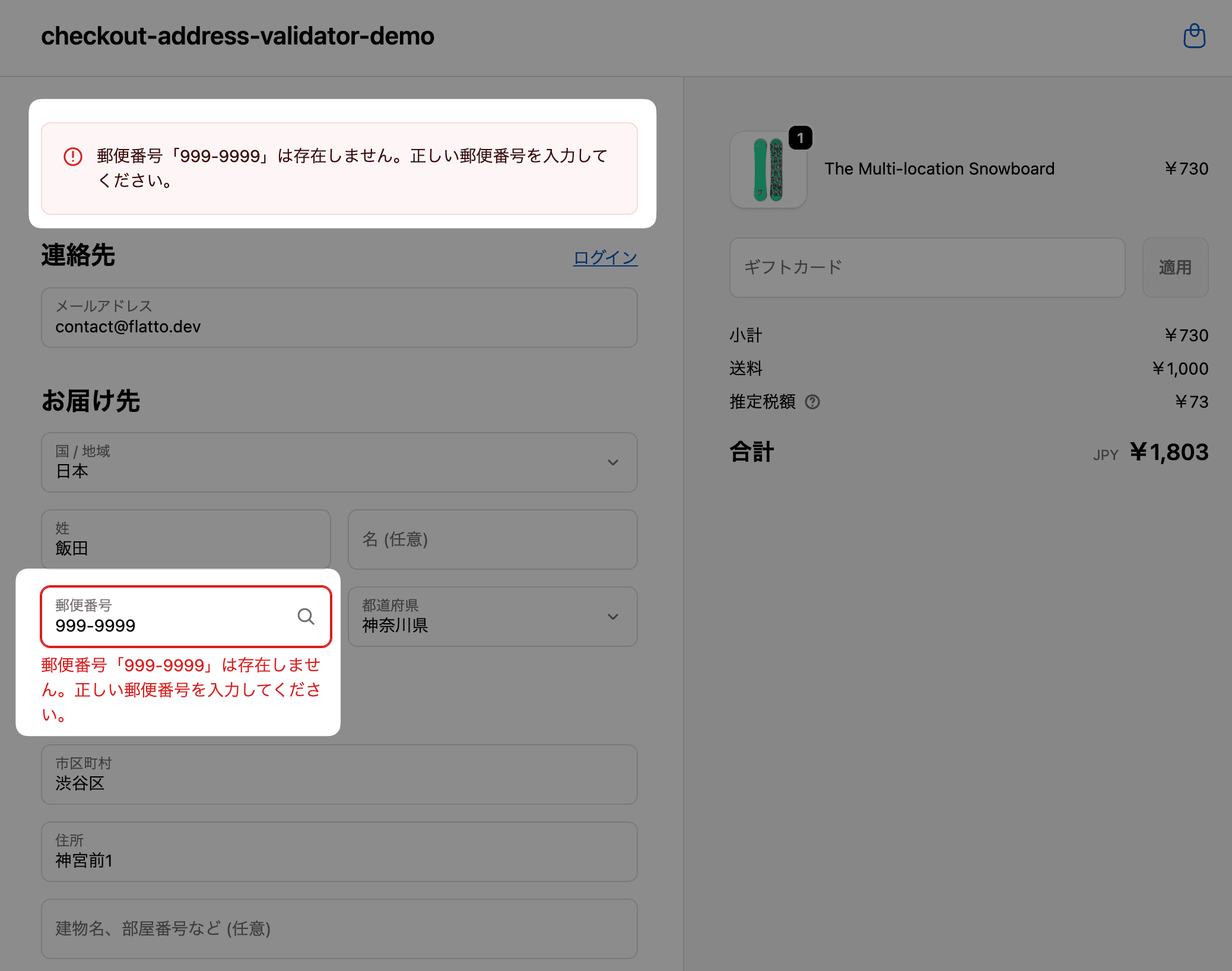Click checkout-address-validator-demo store title
The width and height of the screenshot is (1232, 971).
tap(237, 36)
